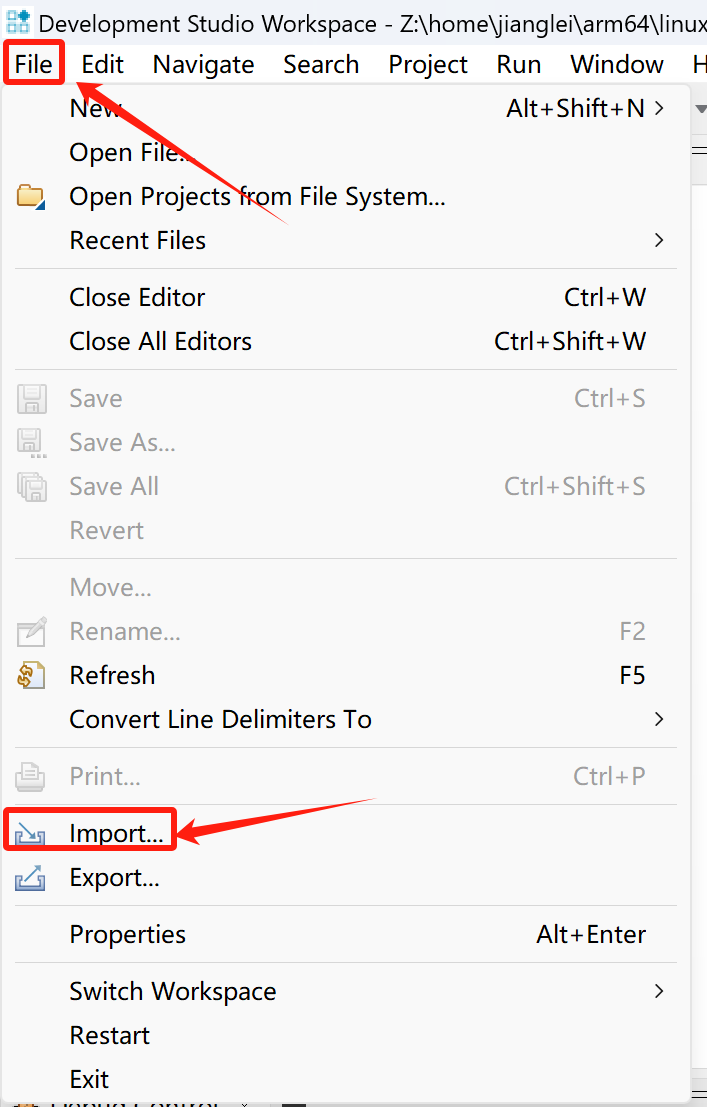Open the Run menu
Screen dimensions: 707x1107
tap(518, 65)
